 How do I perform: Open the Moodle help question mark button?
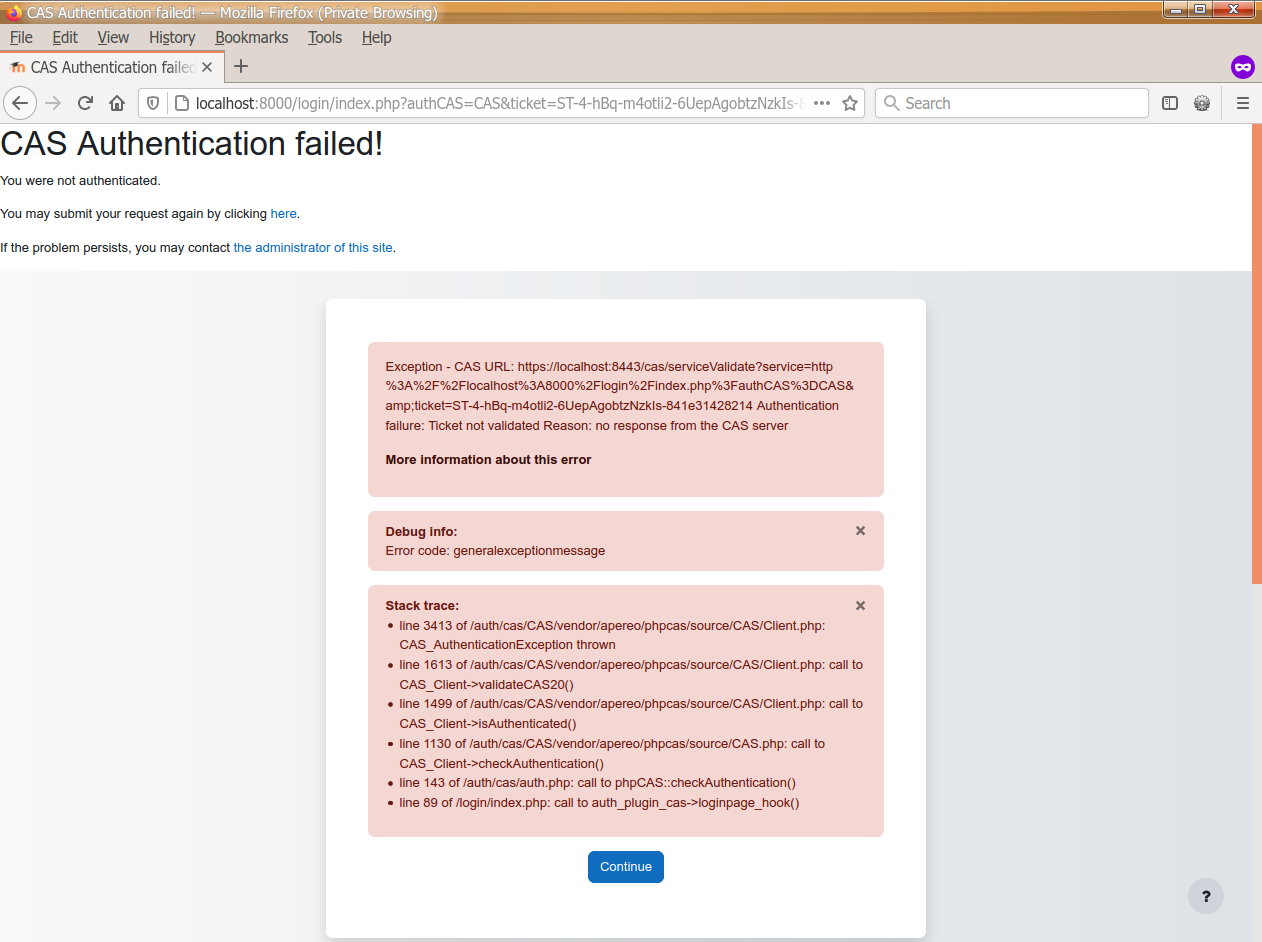point(1206,896)
